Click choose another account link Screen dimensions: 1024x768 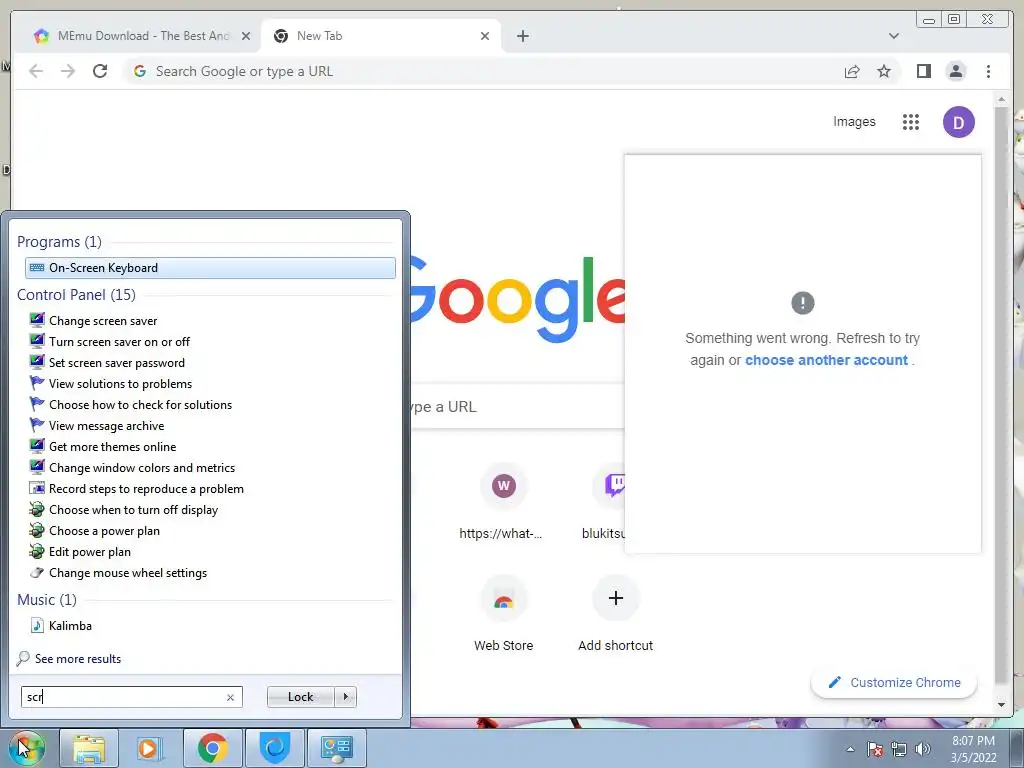pos(826,360)
